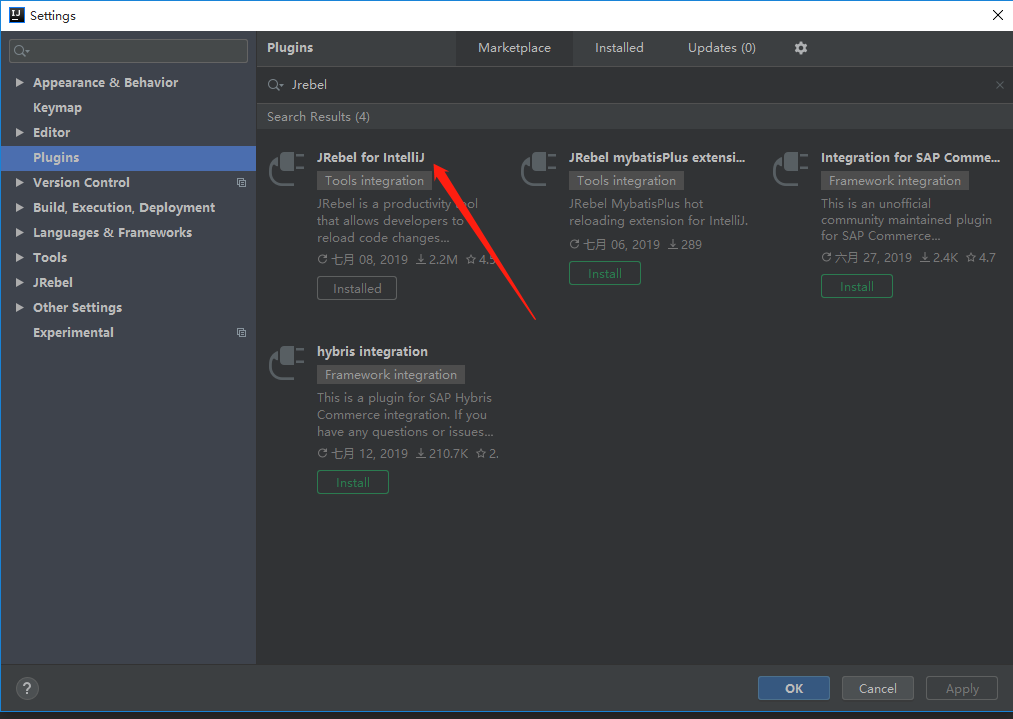Clear the Jrebel plugin search text
1013x719 pixels.
click(x=999, y=85)
